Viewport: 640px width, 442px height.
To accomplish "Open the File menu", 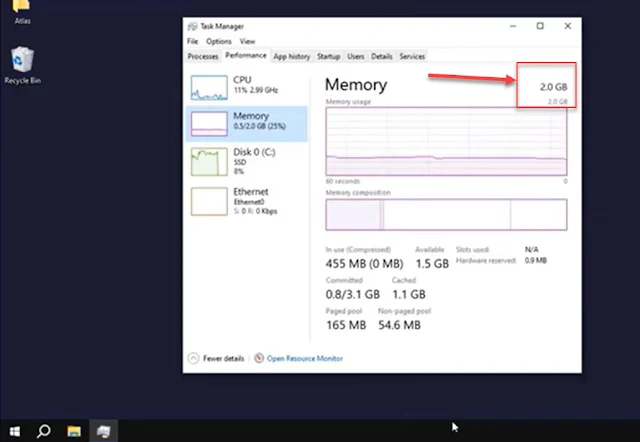I will 192,41.
